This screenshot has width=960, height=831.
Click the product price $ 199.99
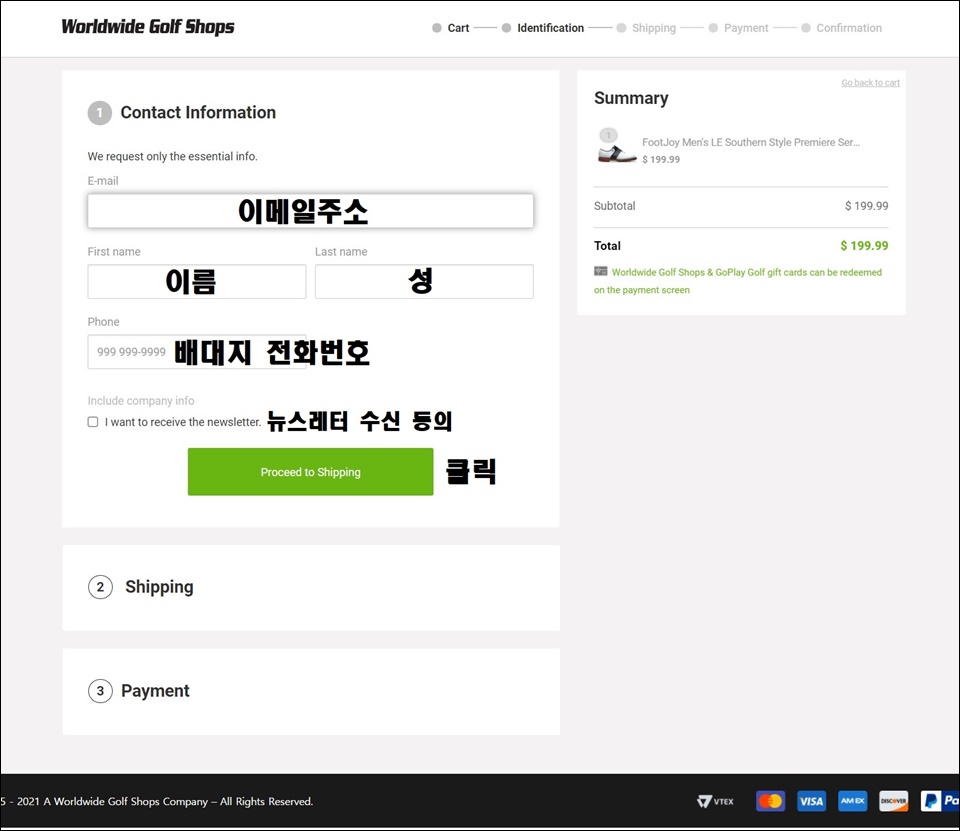coord(661,159)
